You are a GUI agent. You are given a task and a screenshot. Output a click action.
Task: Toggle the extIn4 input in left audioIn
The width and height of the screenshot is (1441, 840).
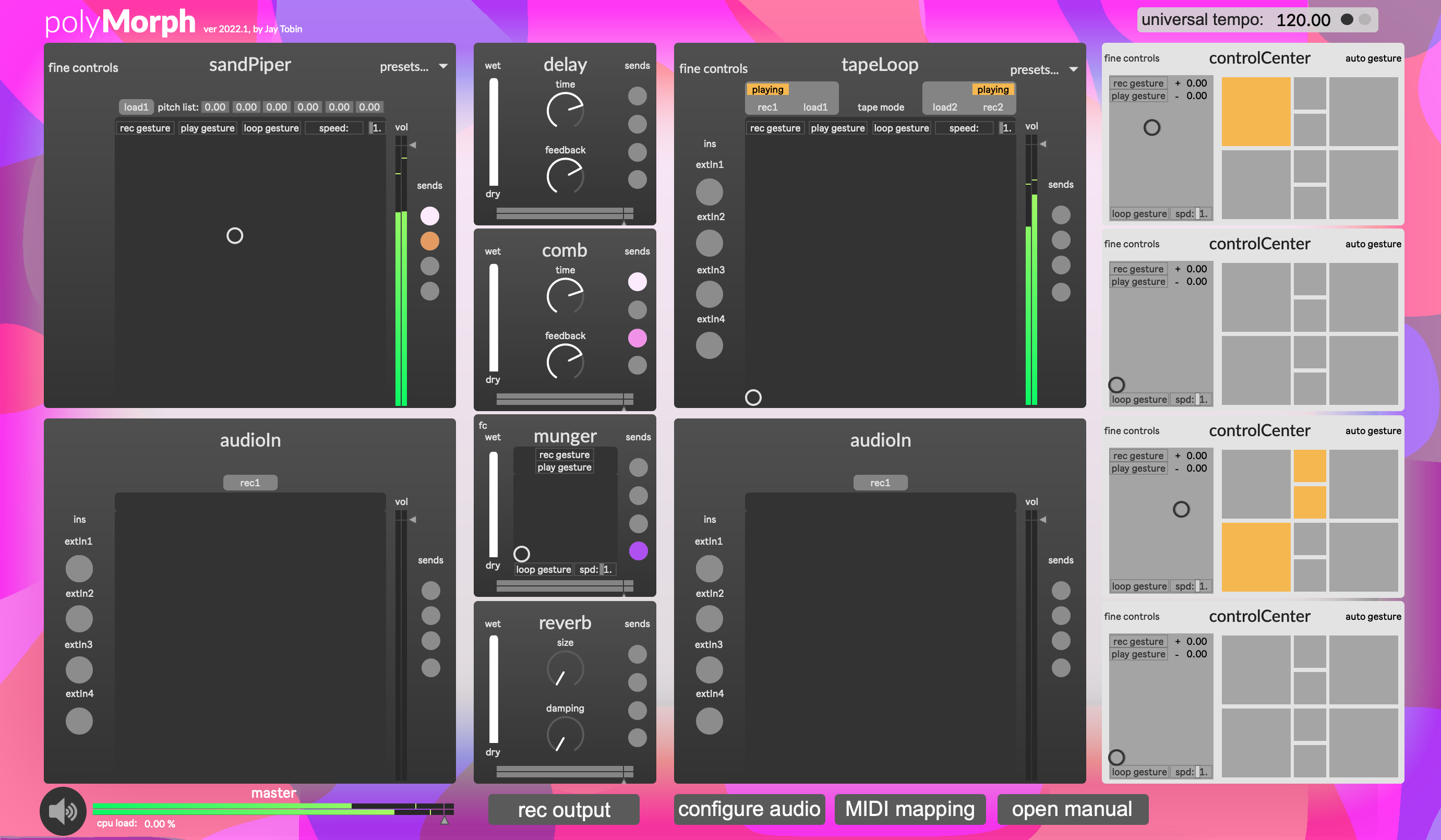tap(79, 722)
